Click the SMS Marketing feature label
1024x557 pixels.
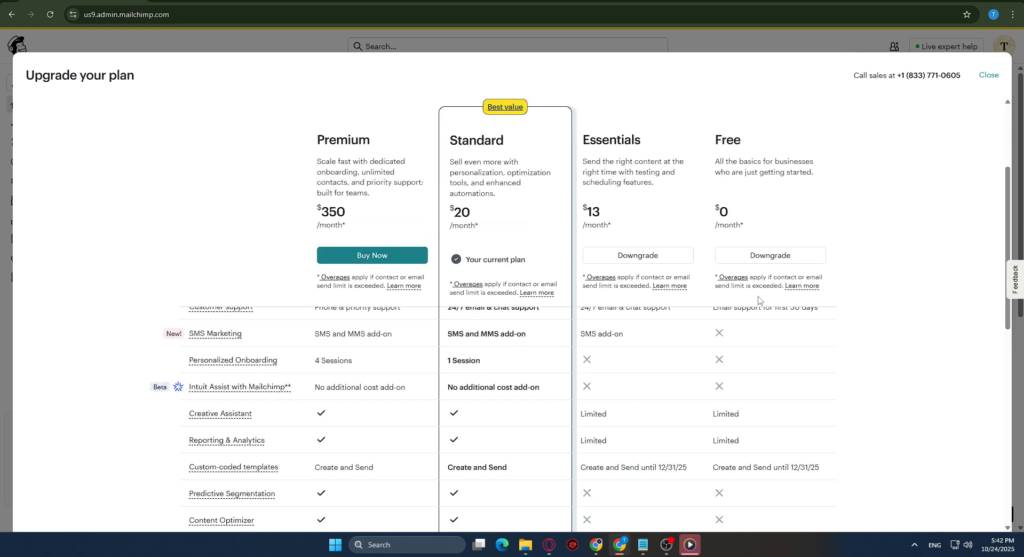[x=215, y=334]
